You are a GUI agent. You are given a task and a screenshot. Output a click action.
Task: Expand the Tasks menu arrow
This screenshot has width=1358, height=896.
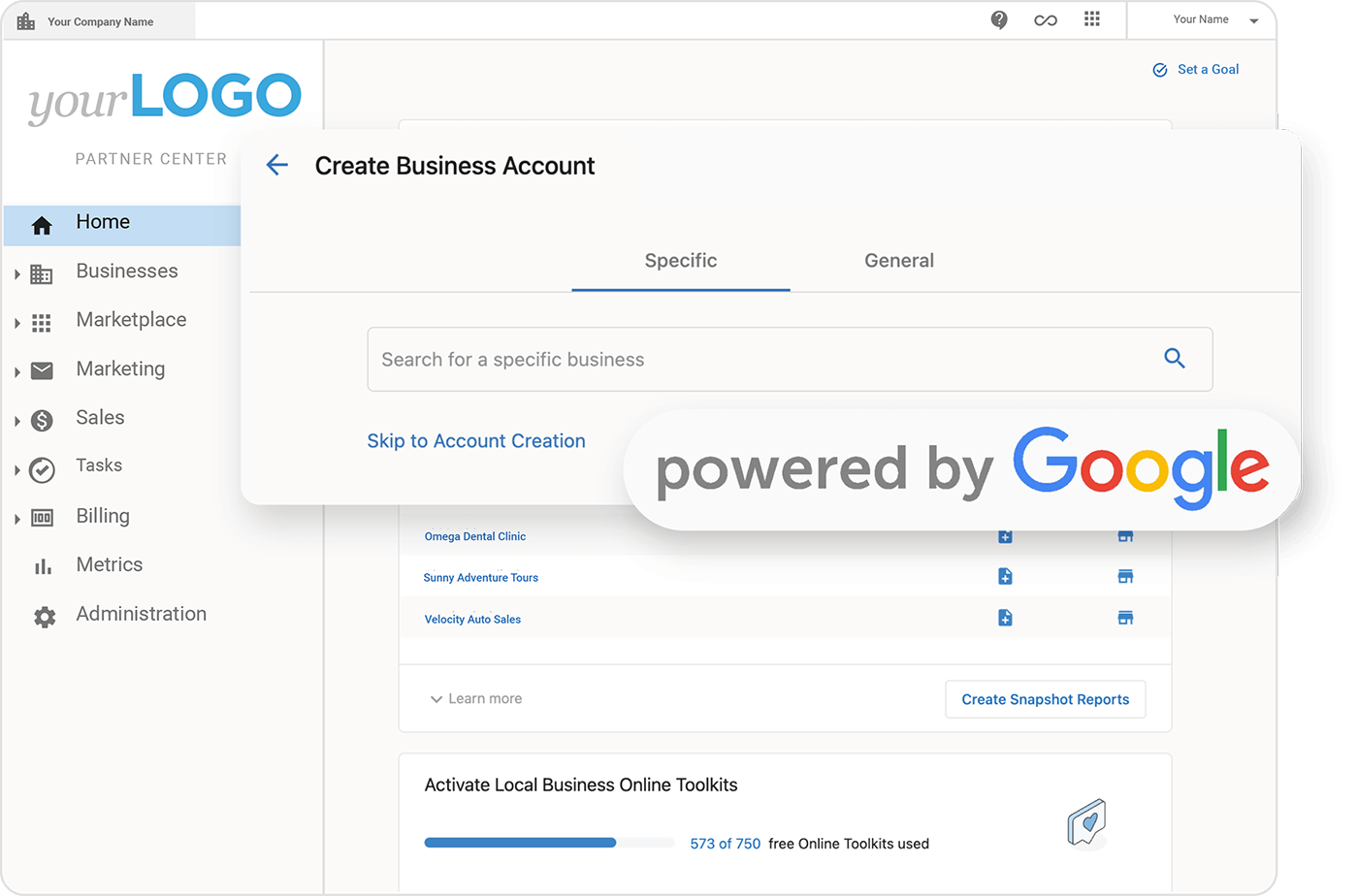click(x=17, y=470)
